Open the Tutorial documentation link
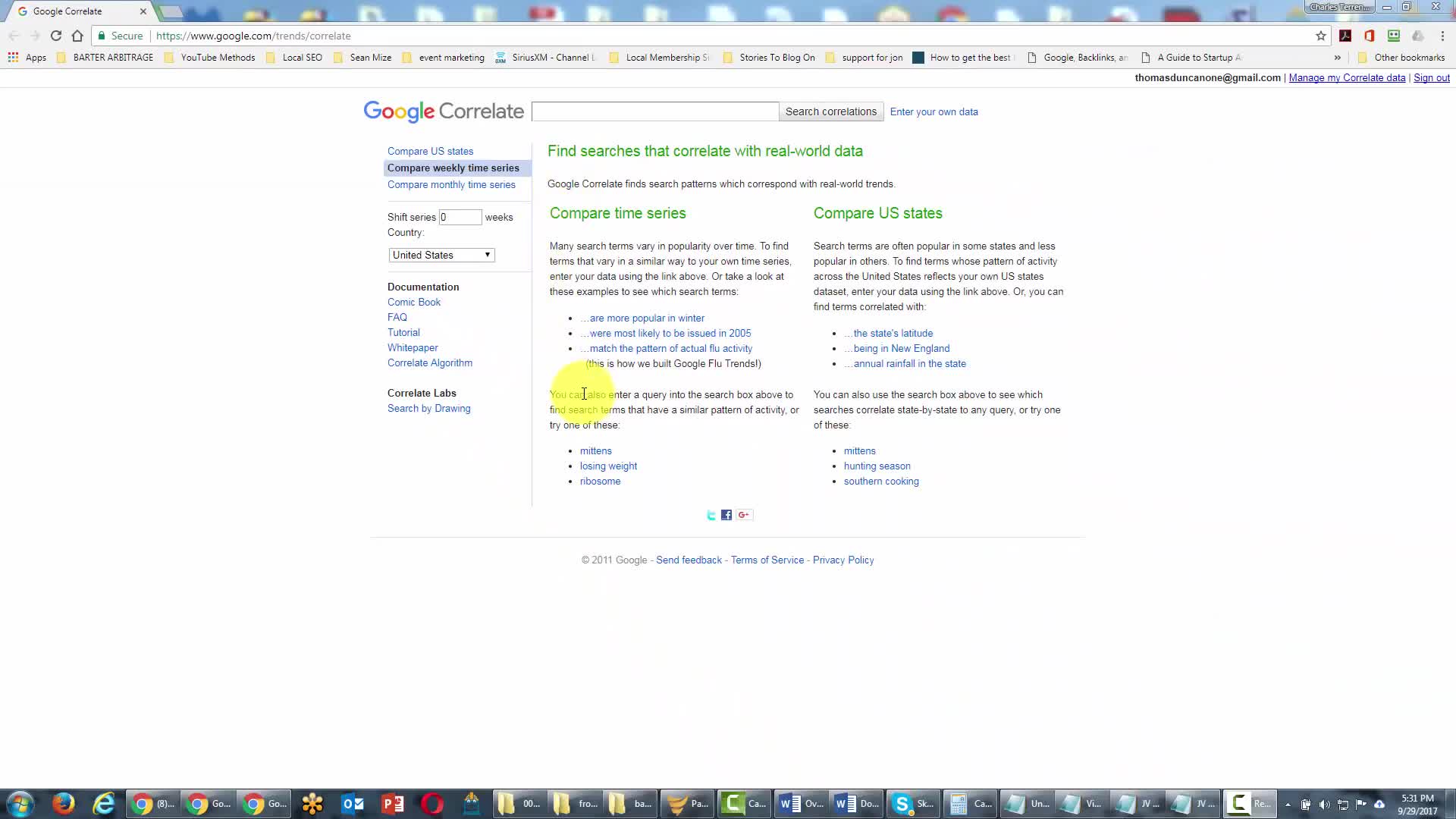 click(403, 333)
